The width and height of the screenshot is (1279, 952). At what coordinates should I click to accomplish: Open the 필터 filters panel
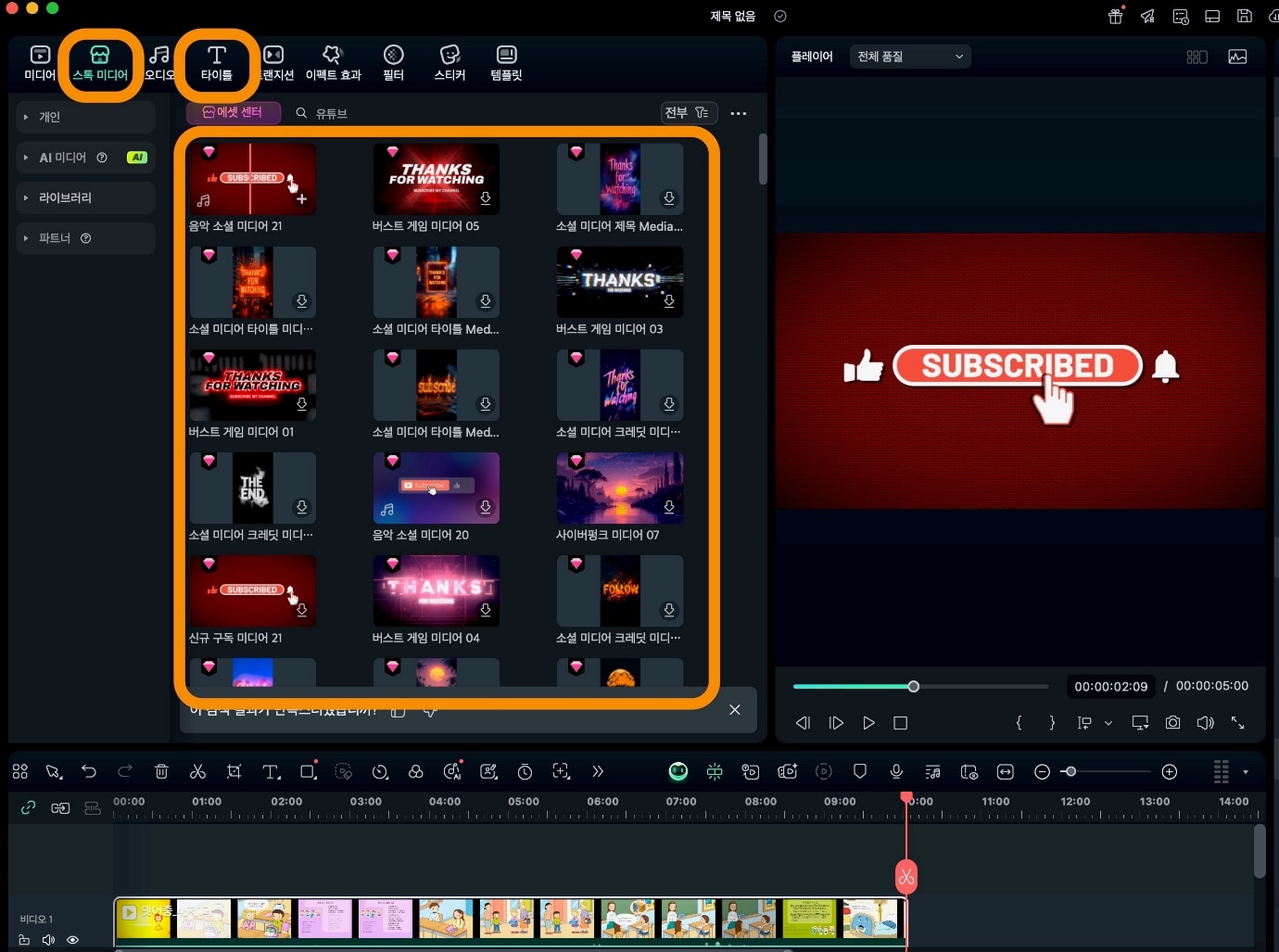click(393, 63)
